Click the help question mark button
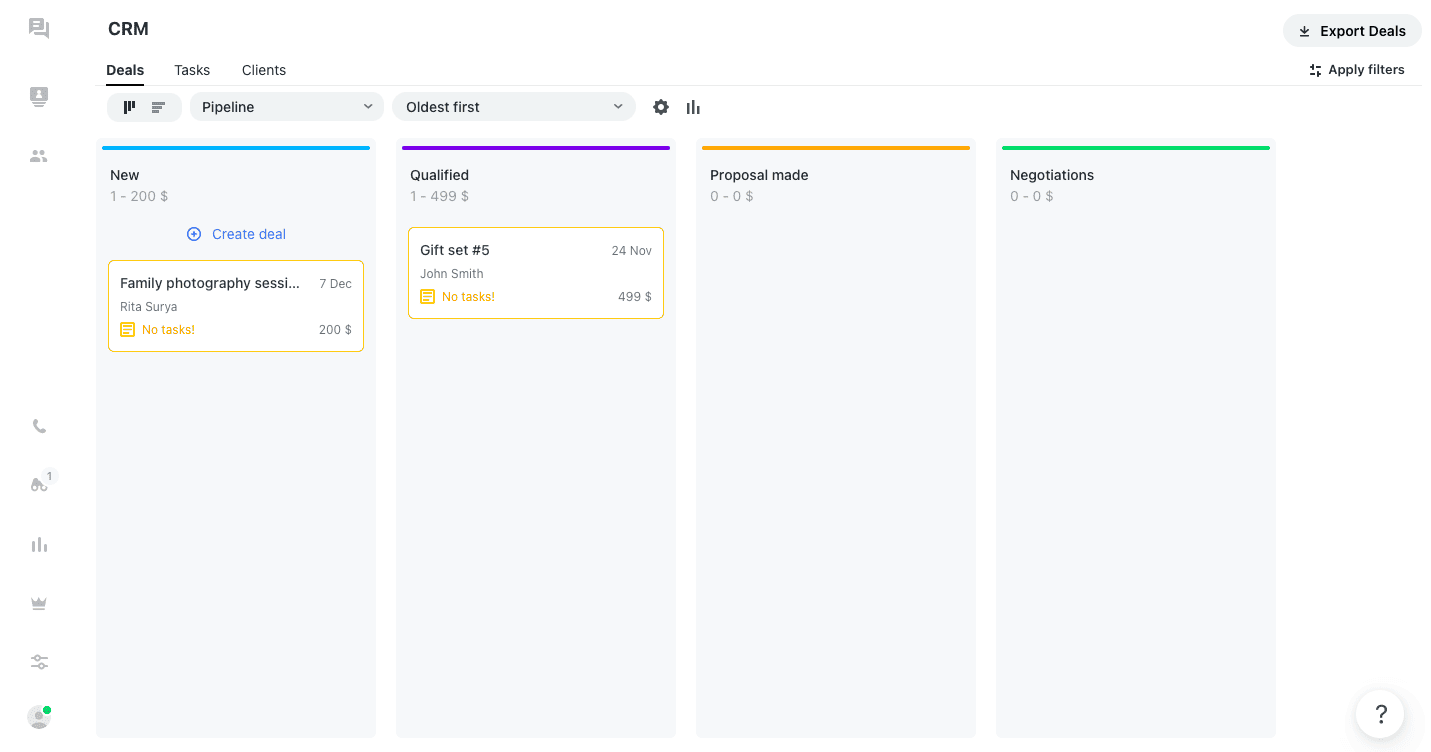Image resolution: width=1431 pixels, height=752 pixels. 1380,714
